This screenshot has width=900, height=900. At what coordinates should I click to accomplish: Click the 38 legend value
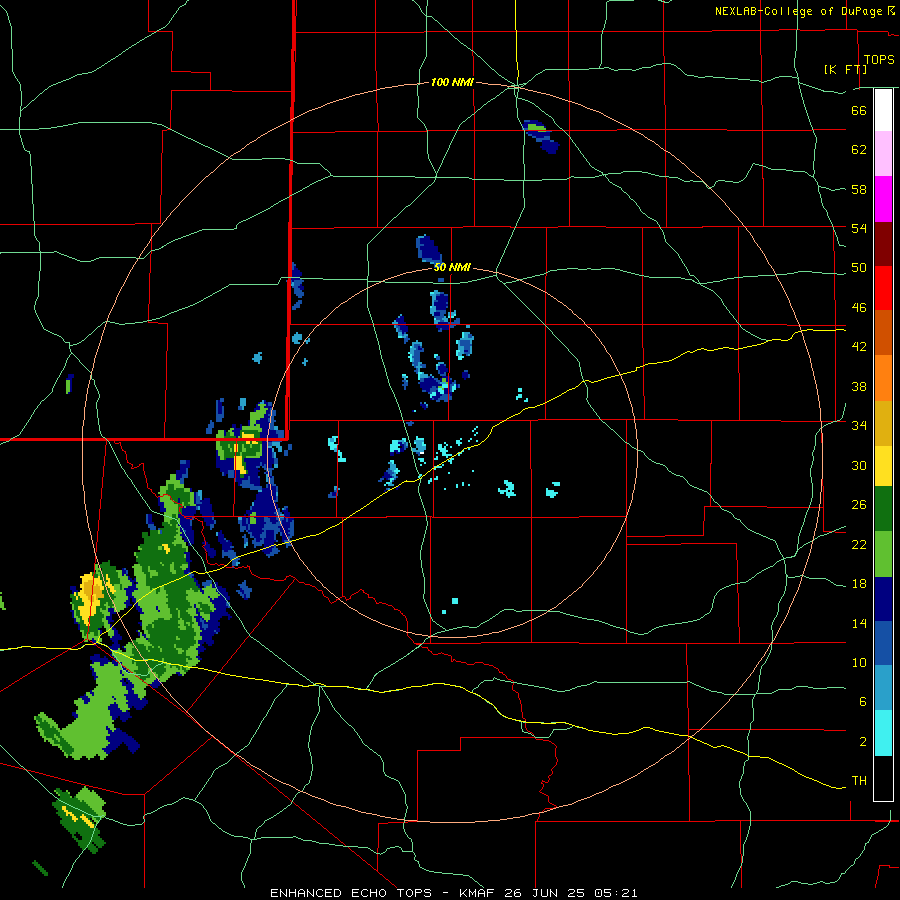click(x=859, y=386)
